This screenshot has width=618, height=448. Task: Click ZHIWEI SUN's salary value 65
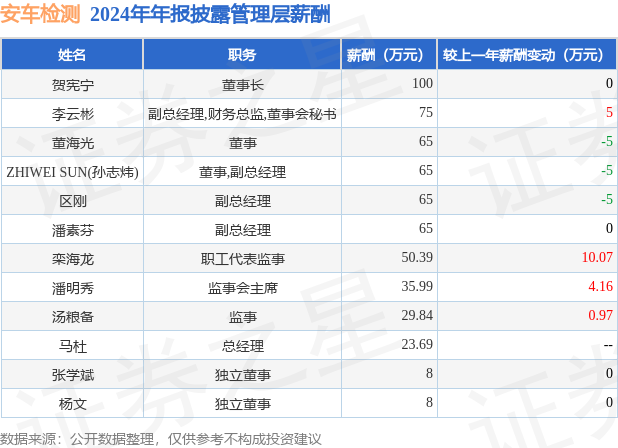[426, 171]
